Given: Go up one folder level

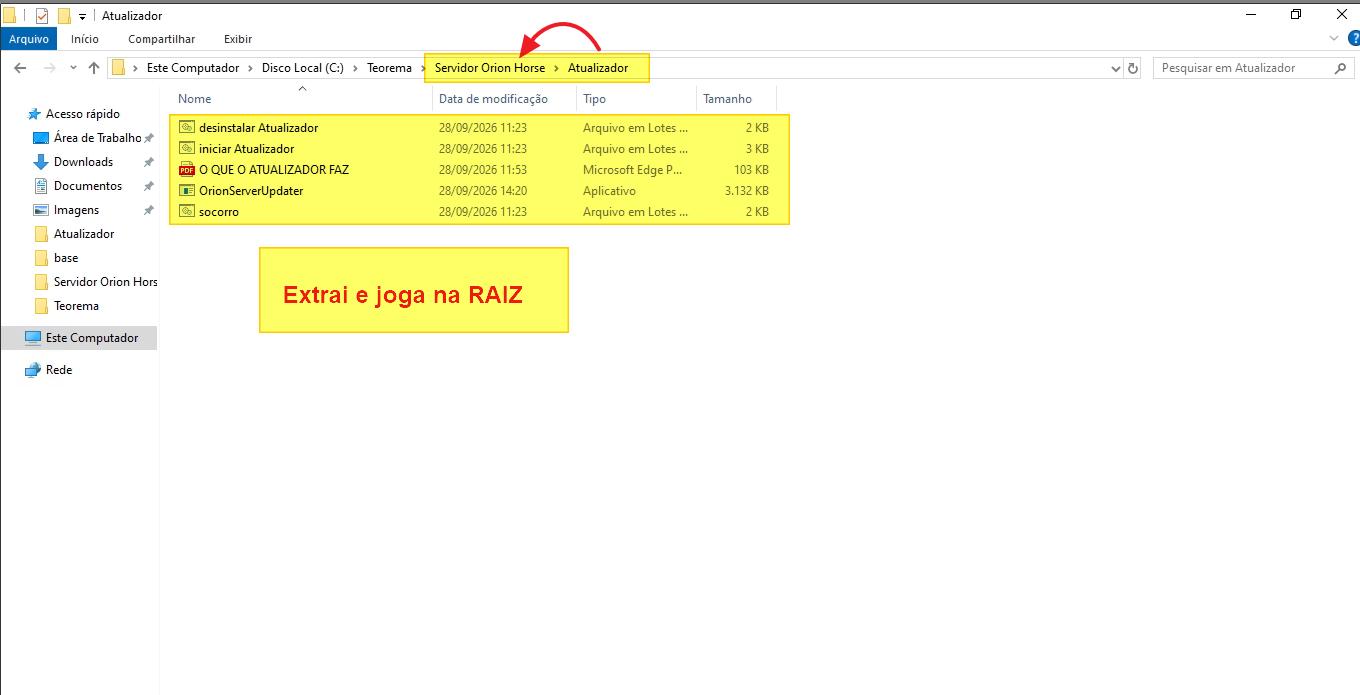Looking at the screenshot, I should coord(94,68).
